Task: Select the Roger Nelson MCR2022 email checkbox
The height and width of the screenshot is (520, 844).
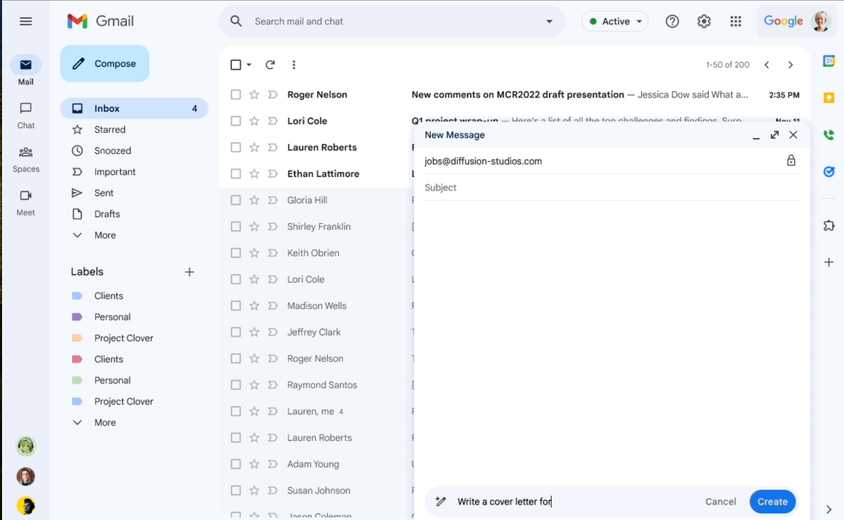Action: [x=235, y=95]
